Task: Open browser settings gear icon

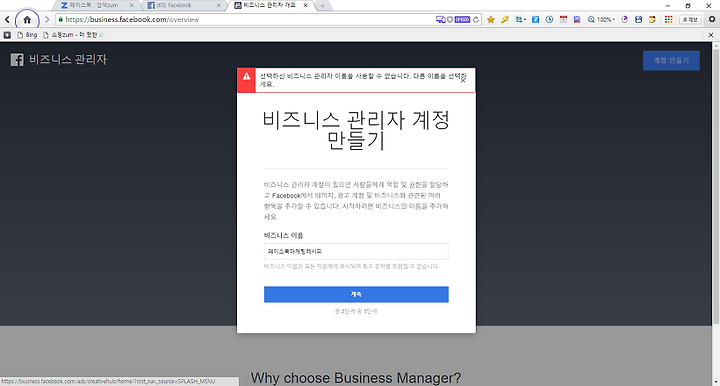Action: pyautogui.click(x=712, y=19)
